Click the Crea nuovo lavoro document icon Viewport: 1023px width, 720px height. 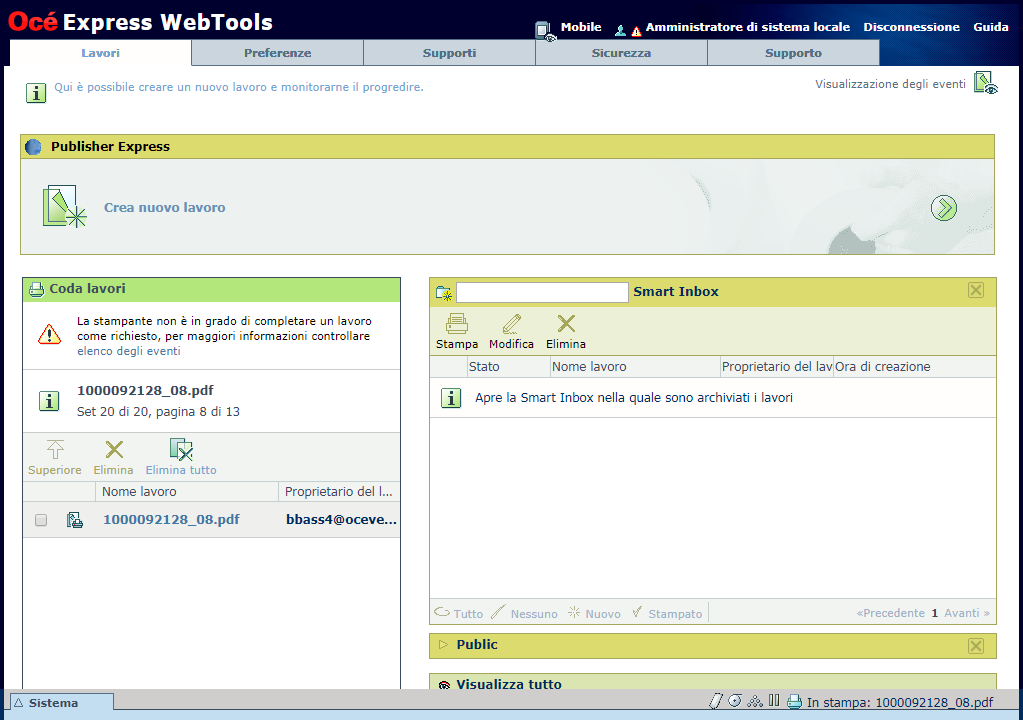[64, 207]
